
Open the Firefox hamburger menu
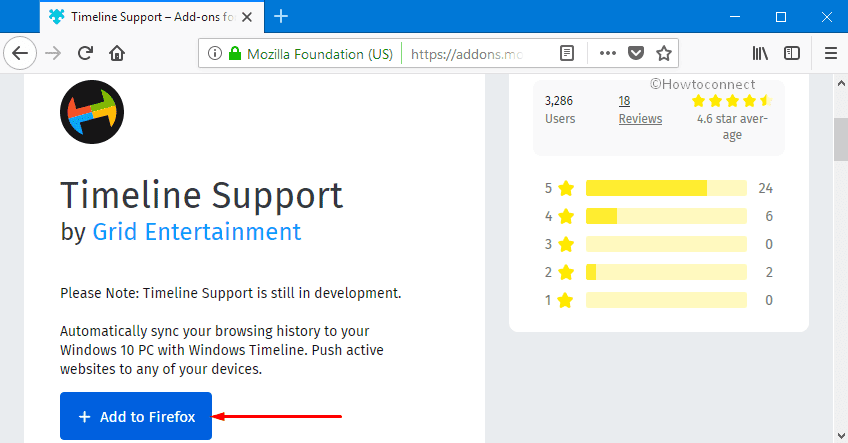pos(831,53)
